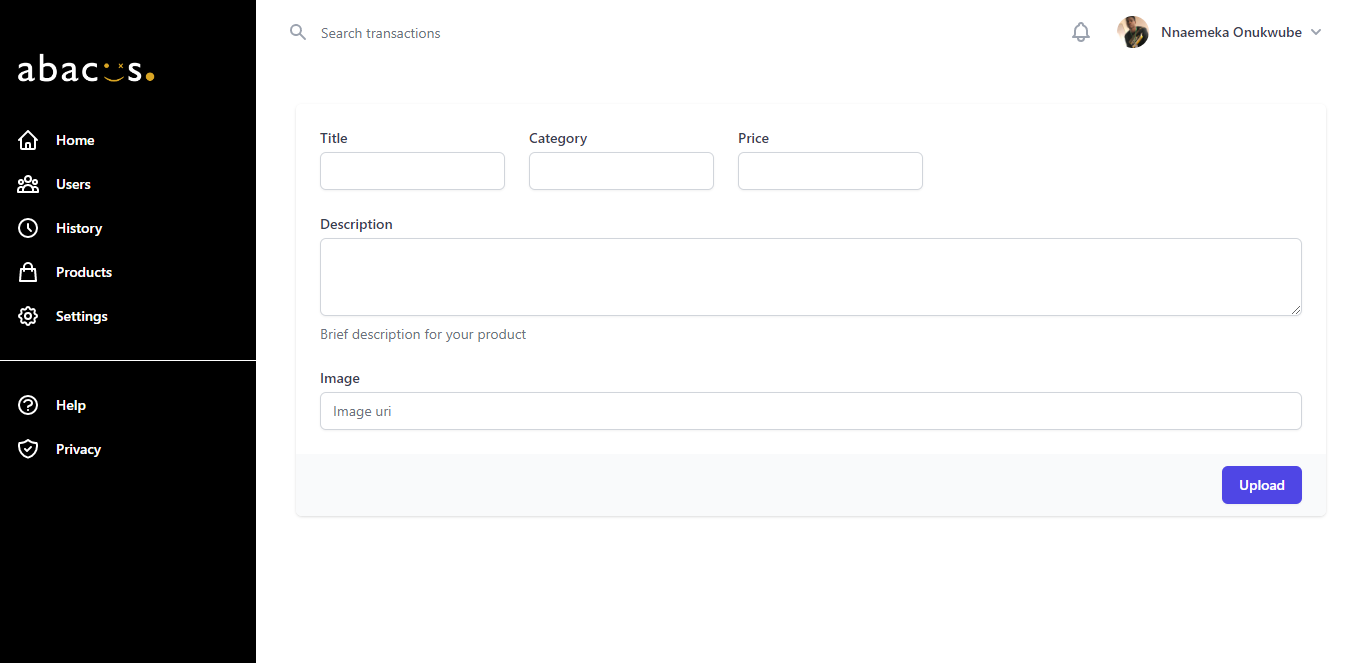Focus the Title input field
This screenshot has width=1366, height=663.
click(x=412, y=171)
